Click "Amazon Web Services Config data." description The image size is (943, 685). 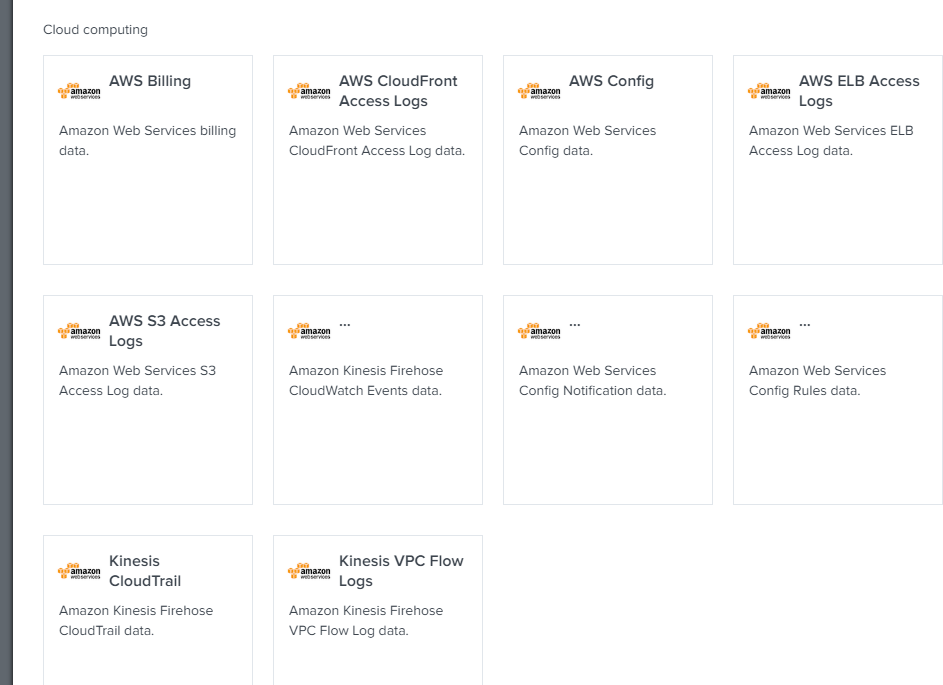588,141
